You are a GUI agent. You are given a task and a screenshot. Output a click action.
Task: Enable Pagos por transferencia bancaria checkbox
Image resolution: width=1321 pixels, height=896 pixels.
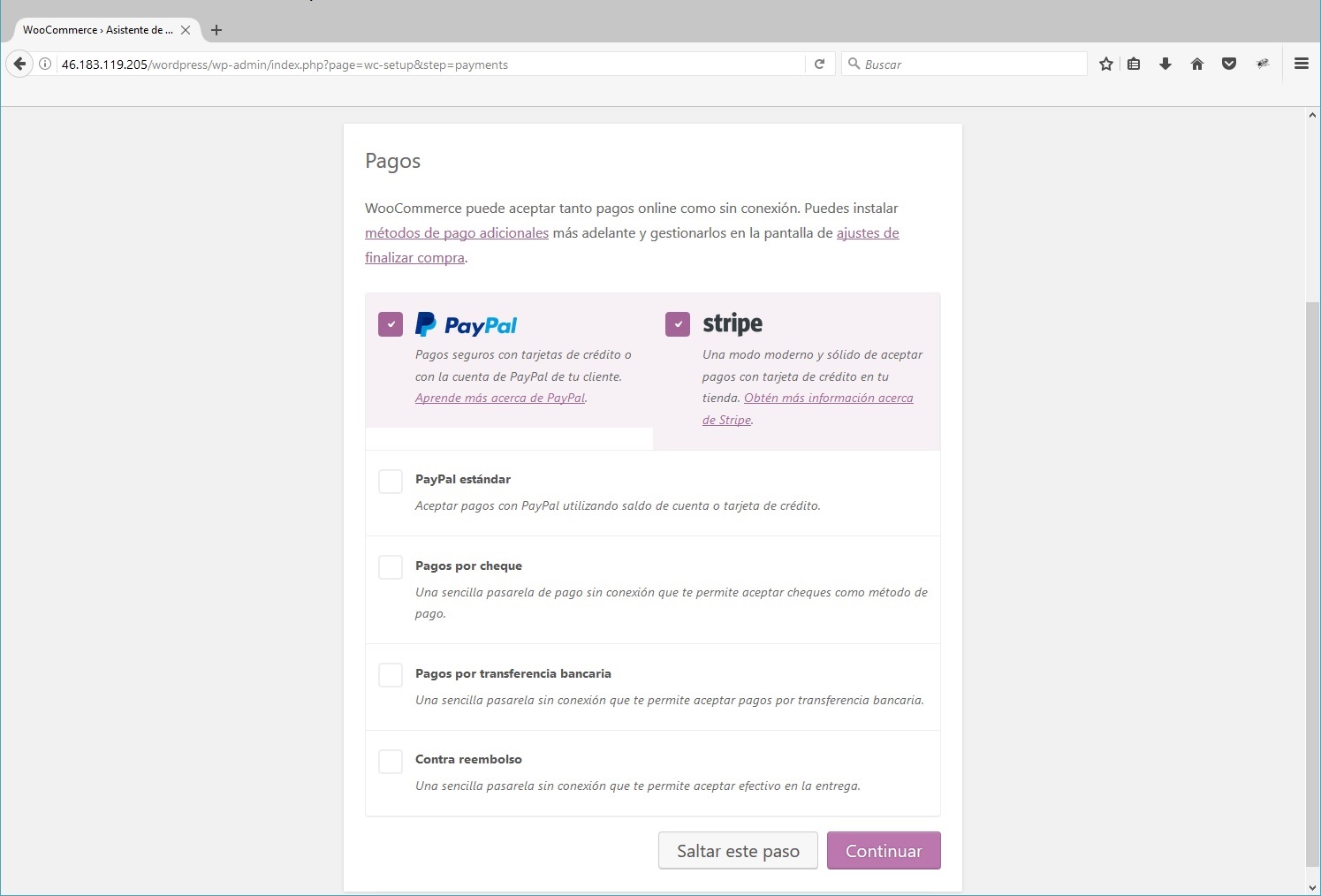(391, 675)
